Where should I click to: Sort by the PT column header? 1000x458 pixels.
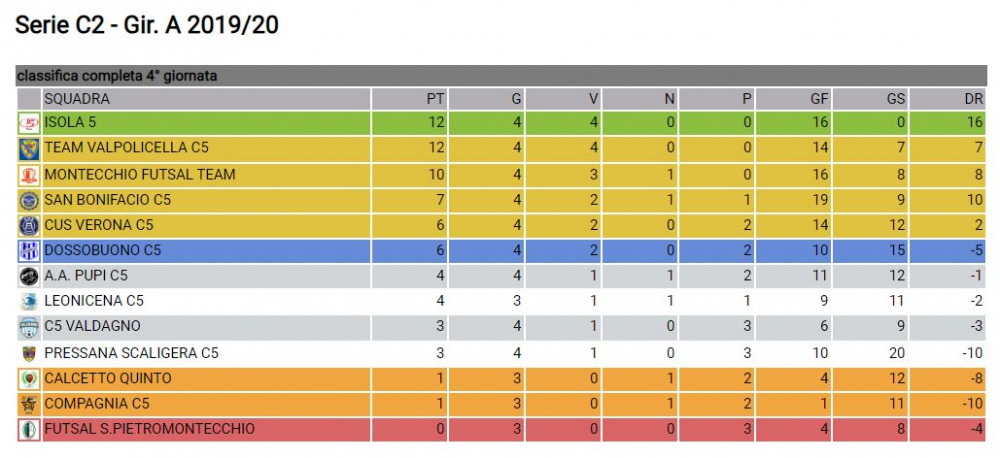[x=436, y=99]
